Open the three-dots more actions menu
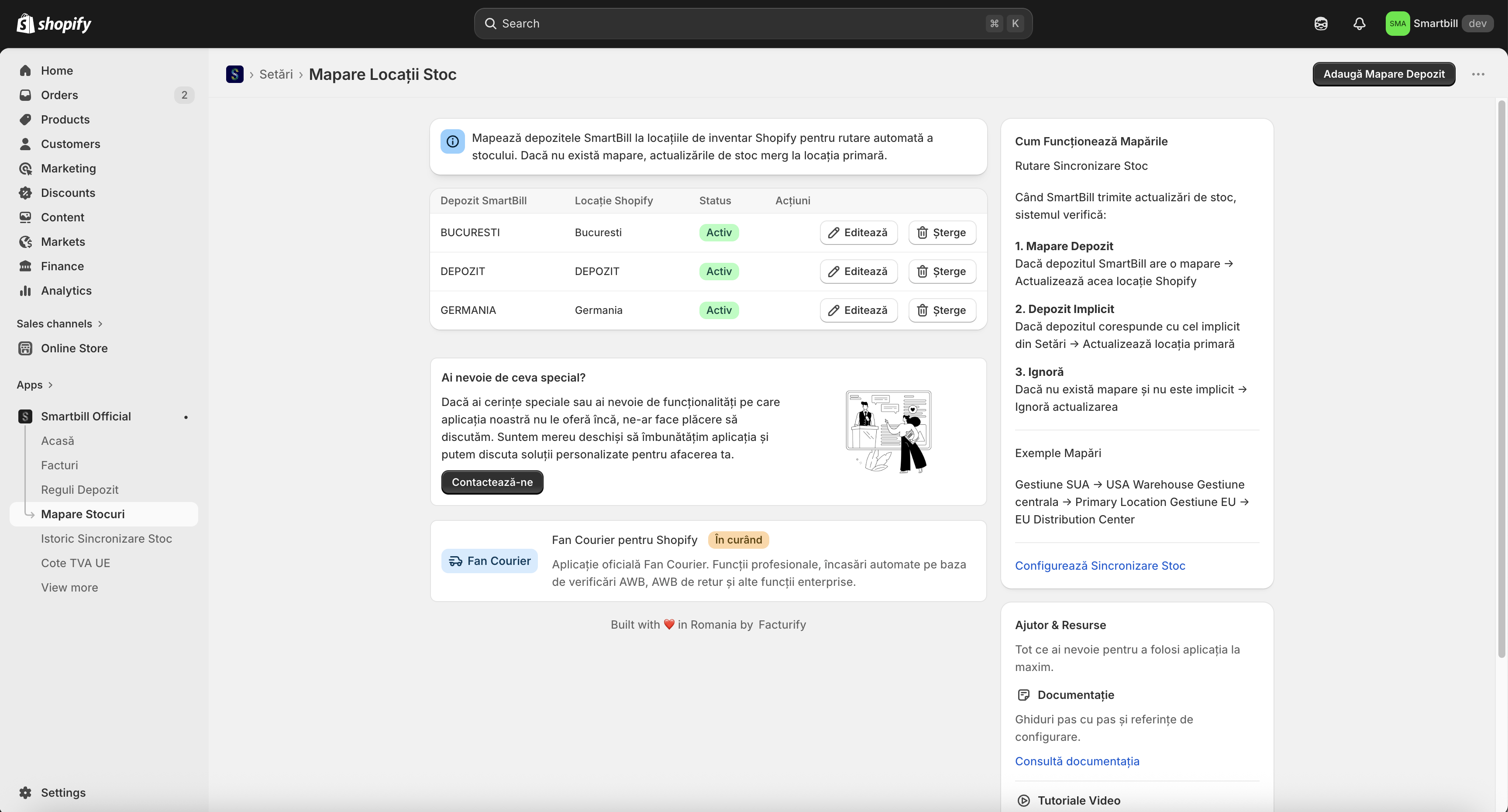The image size is (1508, 812). point(1478,74)
